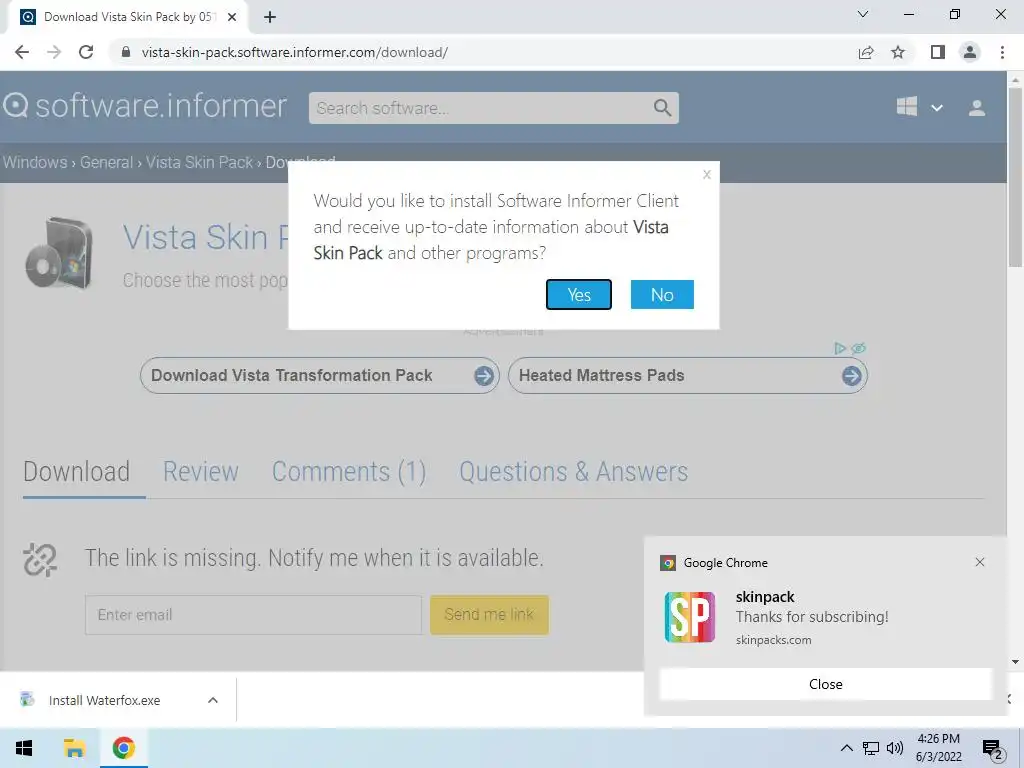Click the ad hide eye icon
1024x768 pixels.
(x=859, y=348)
